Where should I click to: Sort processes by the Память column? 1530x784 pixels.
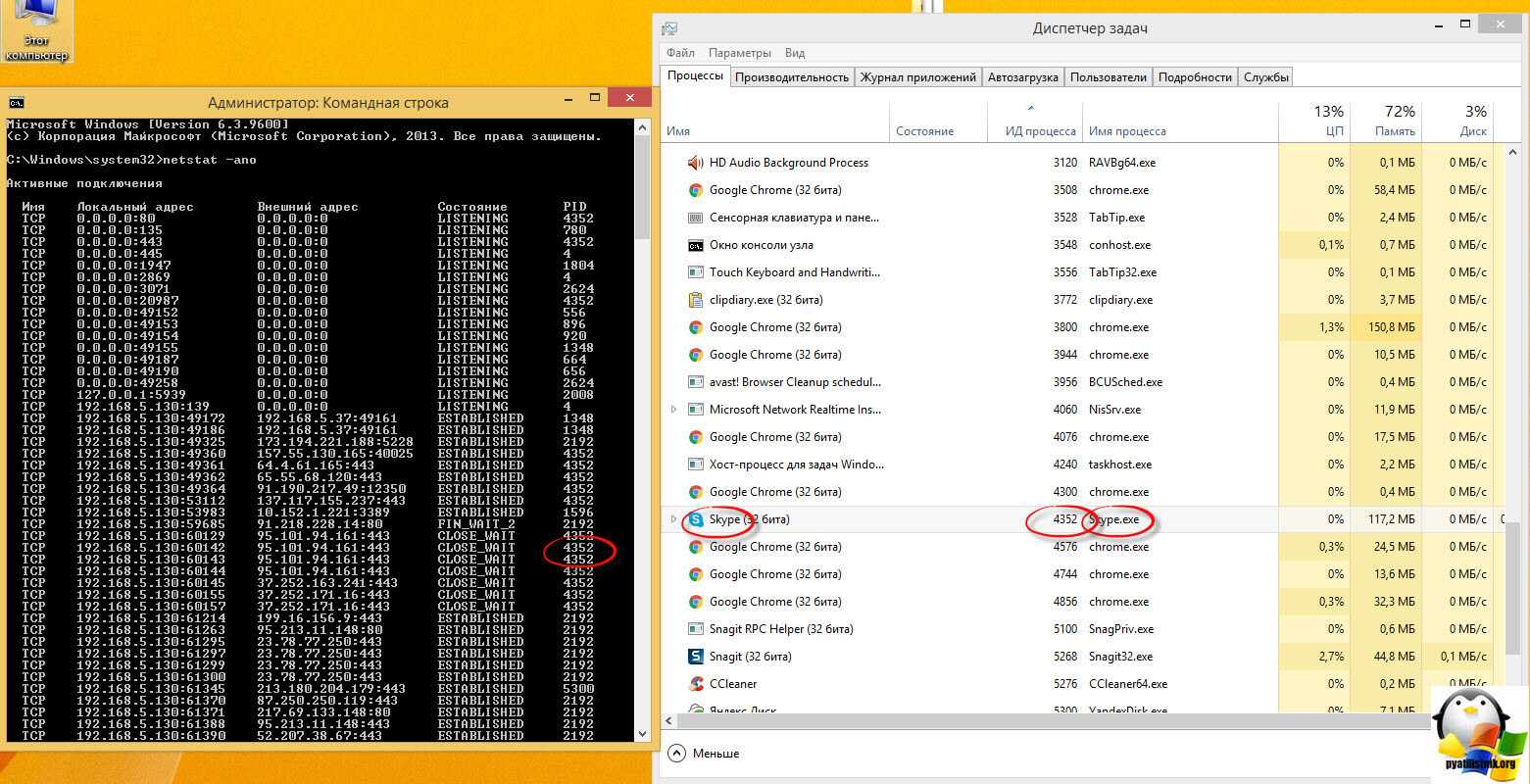1385,122
